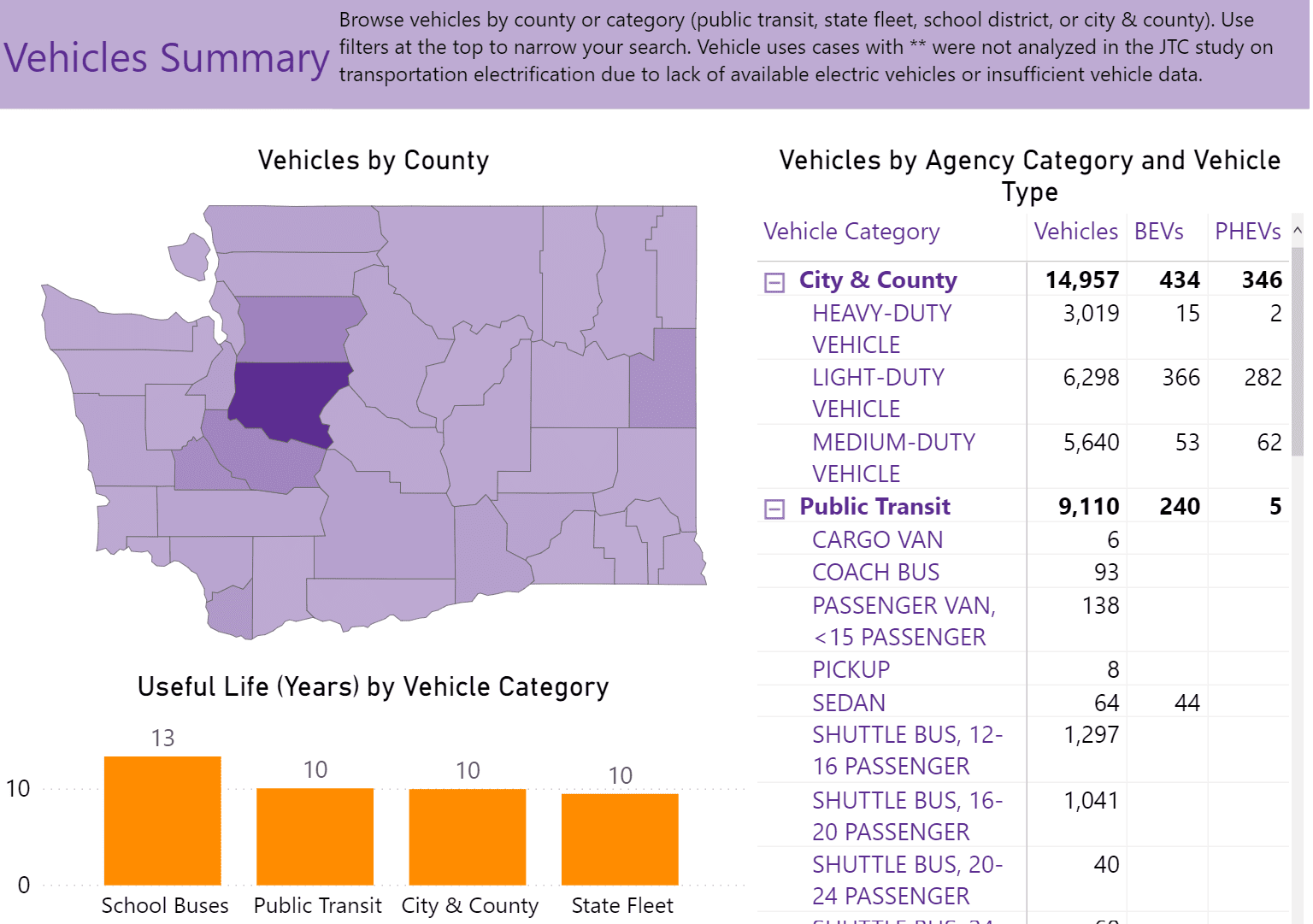Sort table by BEVs column header
The image size is (1313, 924).
coord(1158,232)
